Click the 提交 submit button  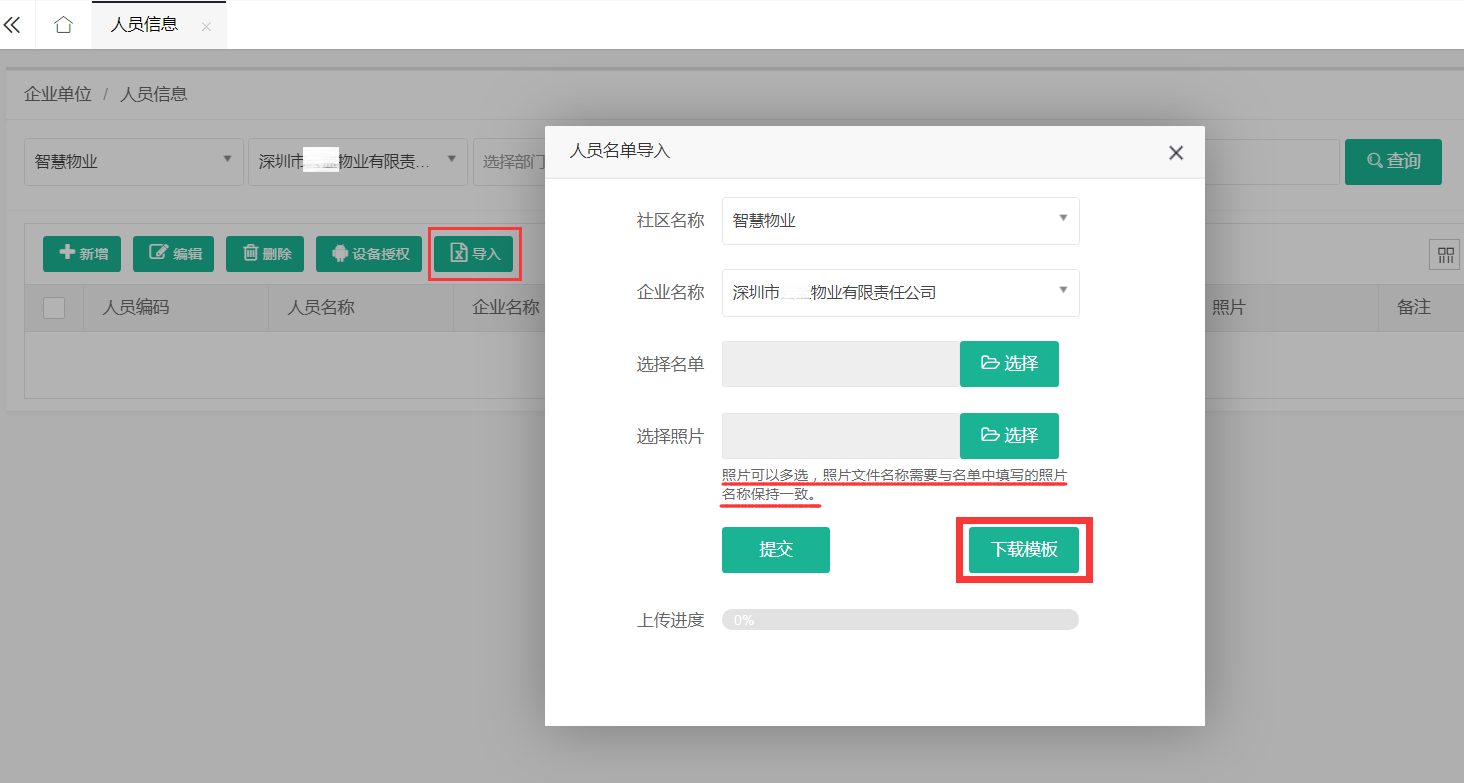pyautogui.click(x=776, y=550)
